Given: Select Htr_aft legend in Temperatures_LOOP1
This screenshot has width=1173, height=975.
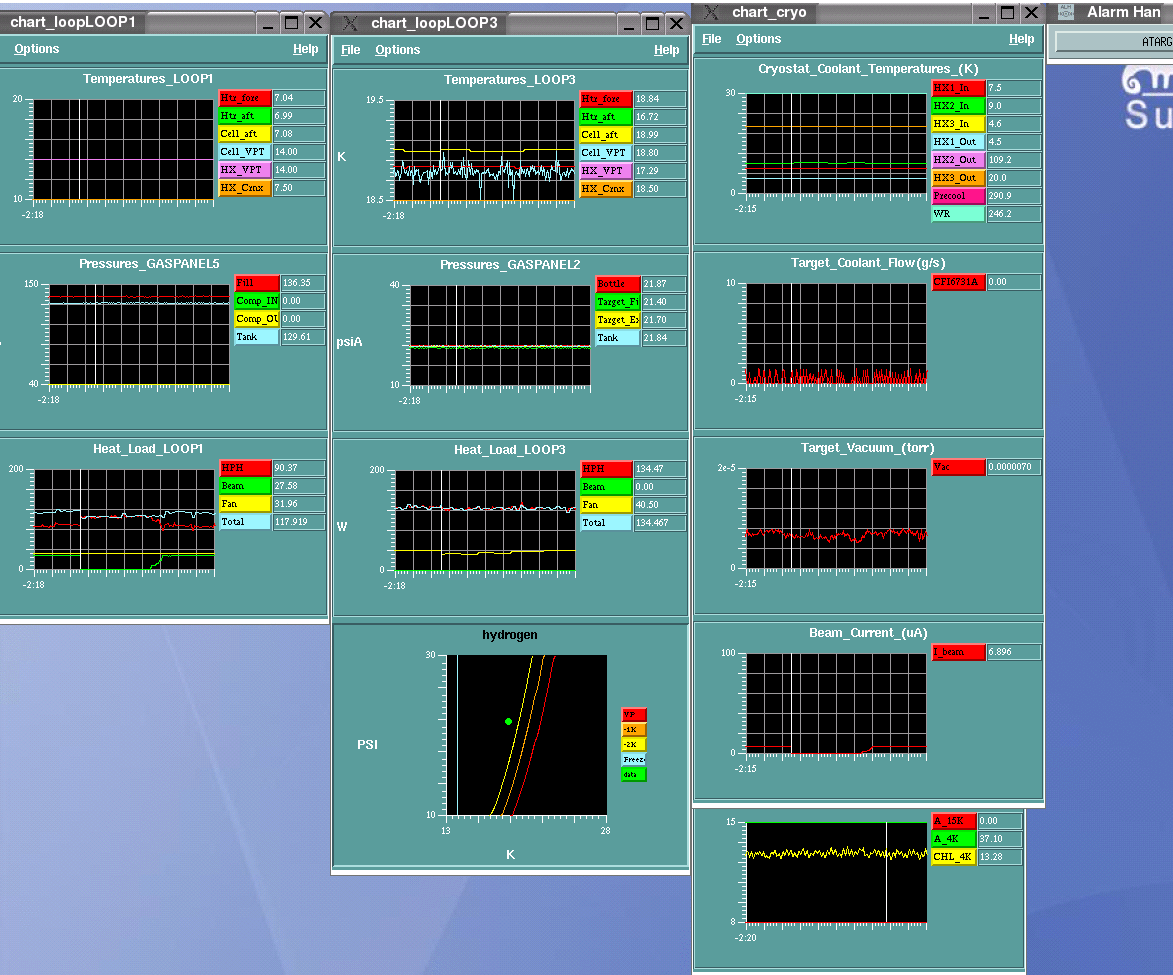Looking at the screenshot, I should point(245,116).
